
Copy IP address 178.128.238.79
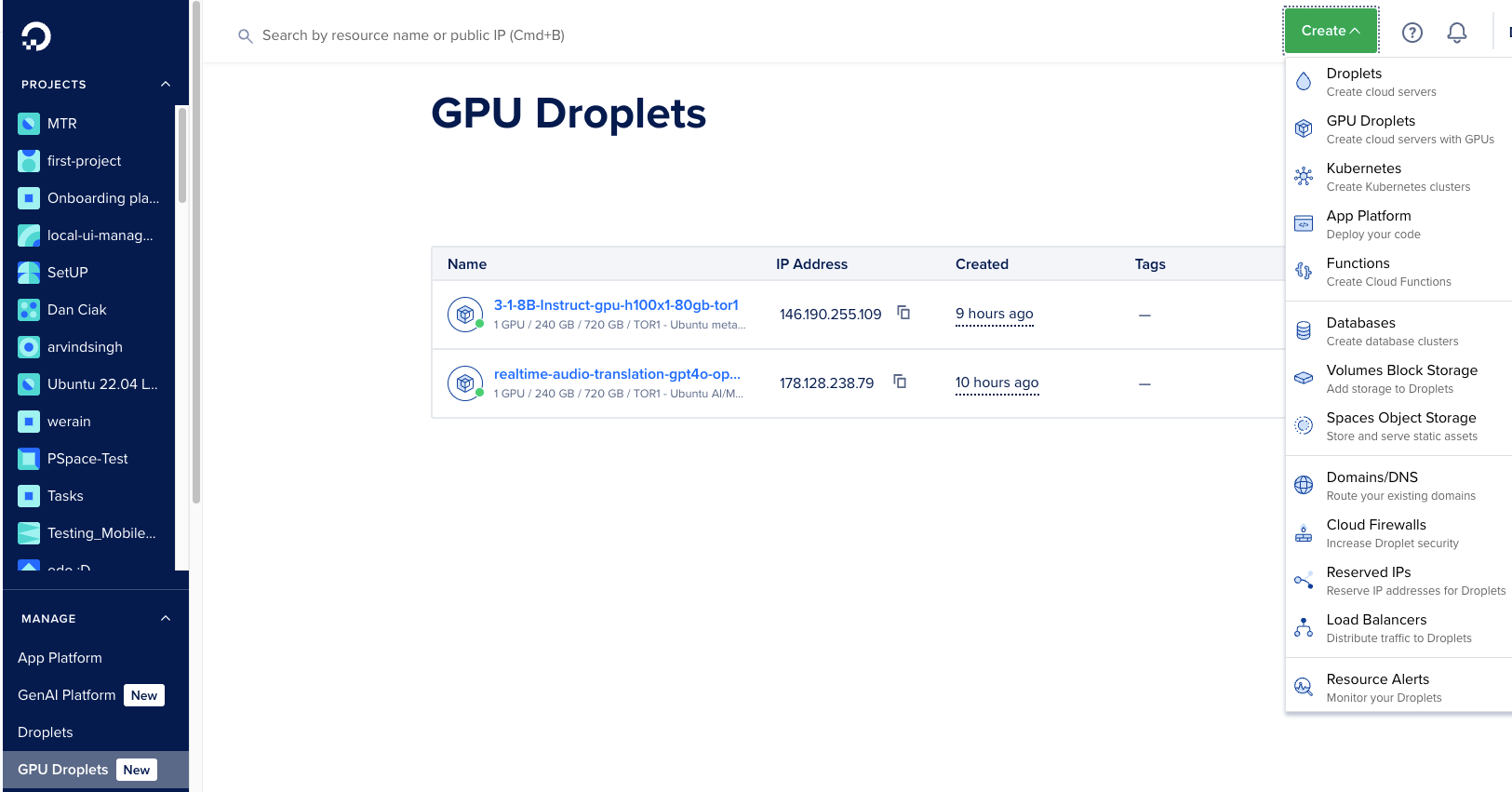pyautogui.click(x=899, y=382)
